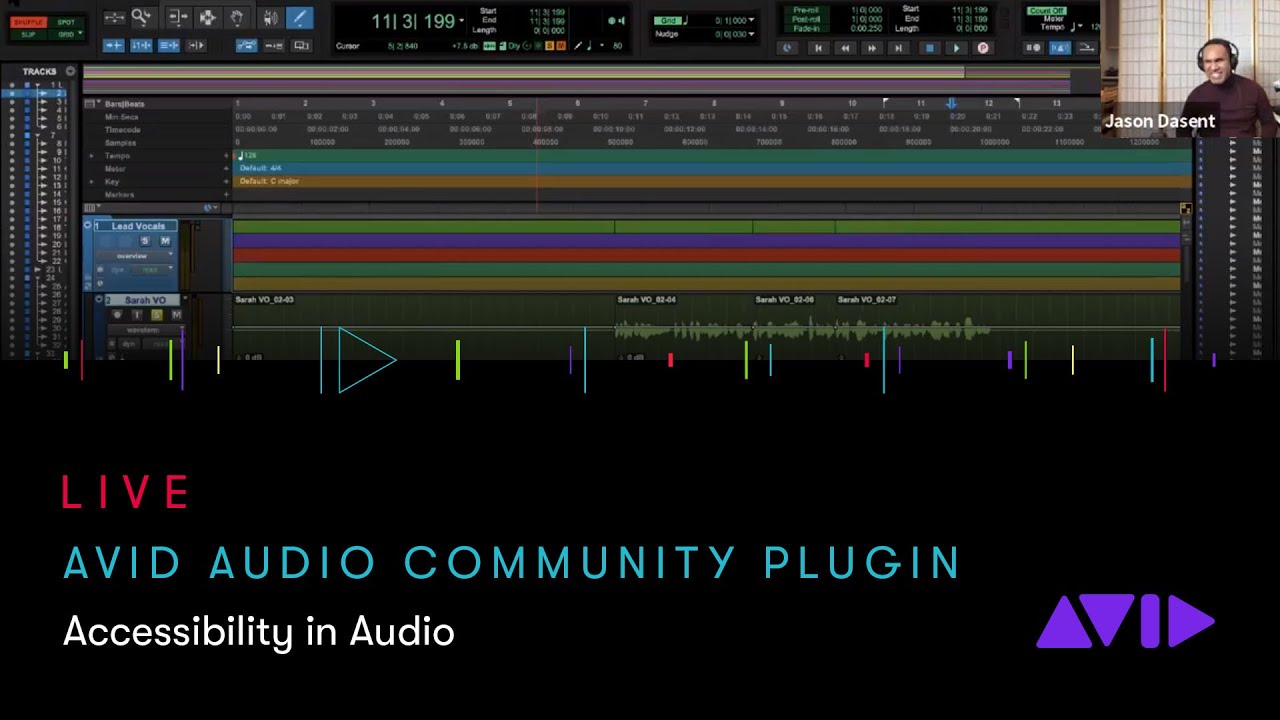Image resolution: width=1280 pixels, height=720 pixels.
Task: Open Lead Vocals read automation dropdown
Action: coord(152,270)
